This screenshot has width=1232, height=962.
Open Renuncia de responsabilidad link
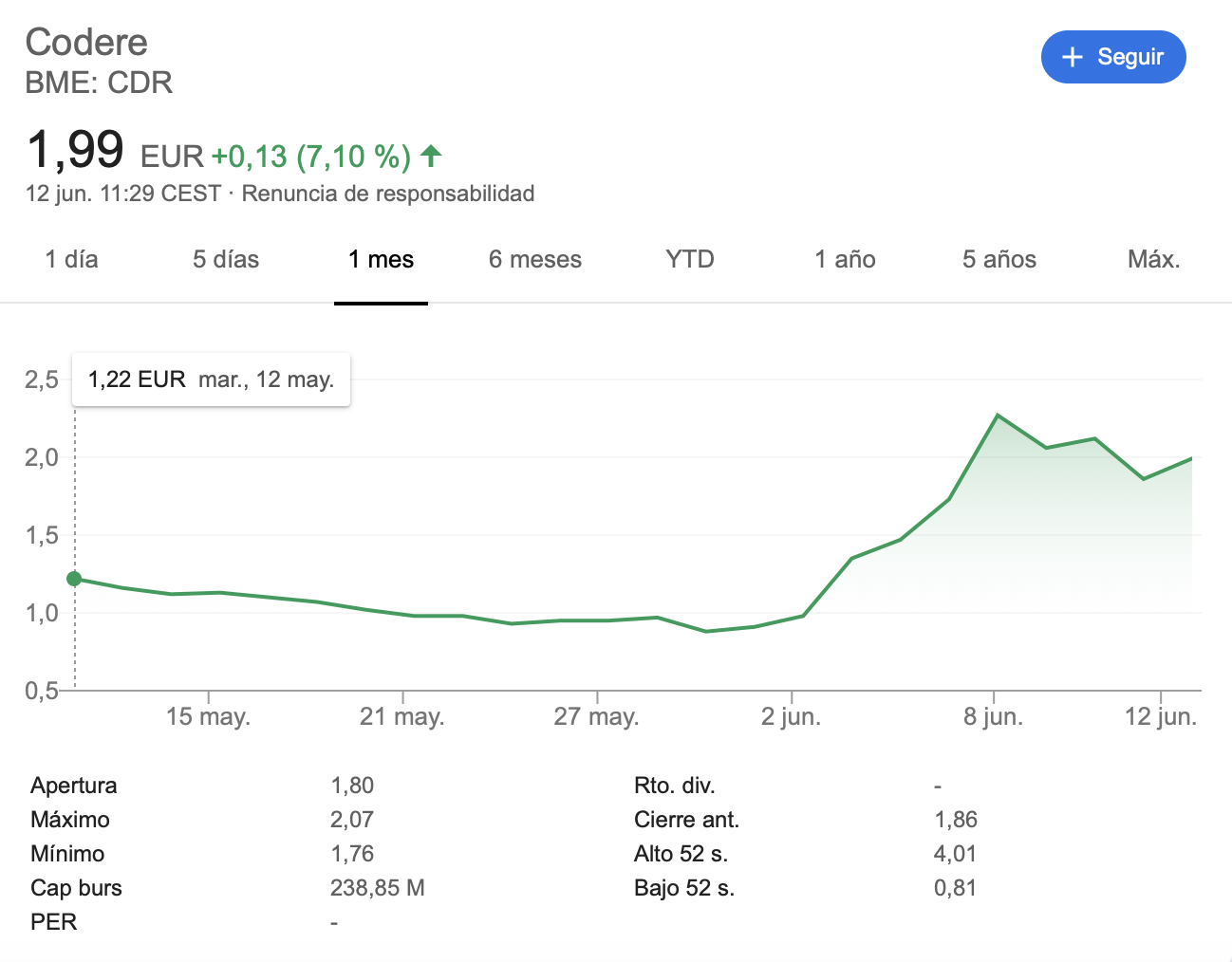(x=388, y=194)
